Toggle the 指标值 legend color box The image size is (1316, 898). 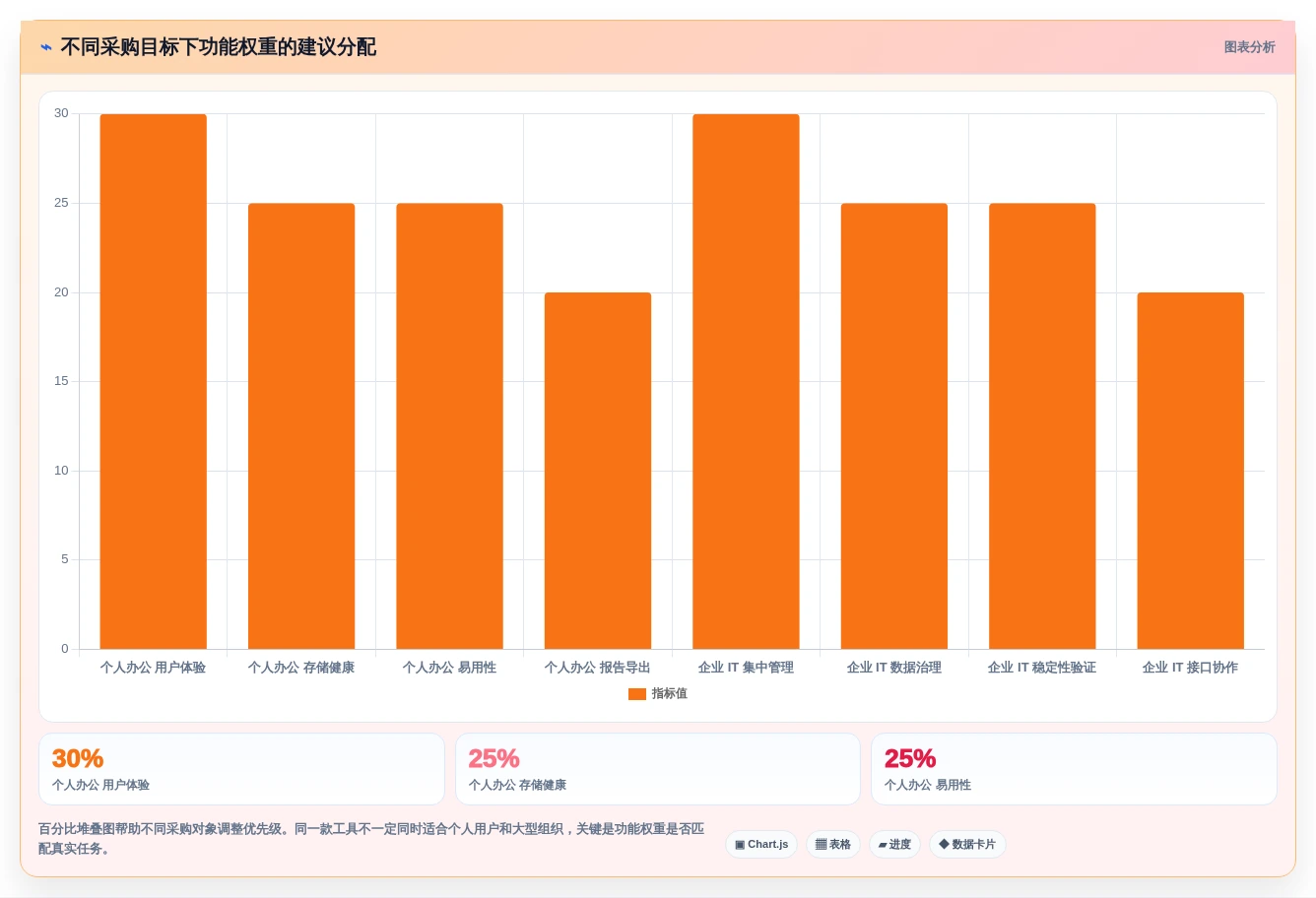pos(637,694)
